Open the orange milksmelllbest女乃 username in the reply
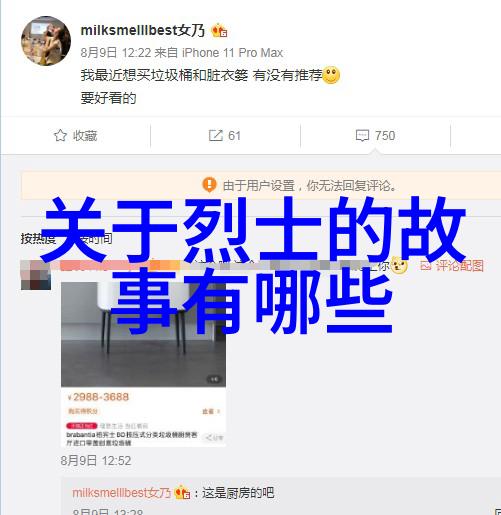The height and width of the screenshot is (515, 501). (122, 493)
